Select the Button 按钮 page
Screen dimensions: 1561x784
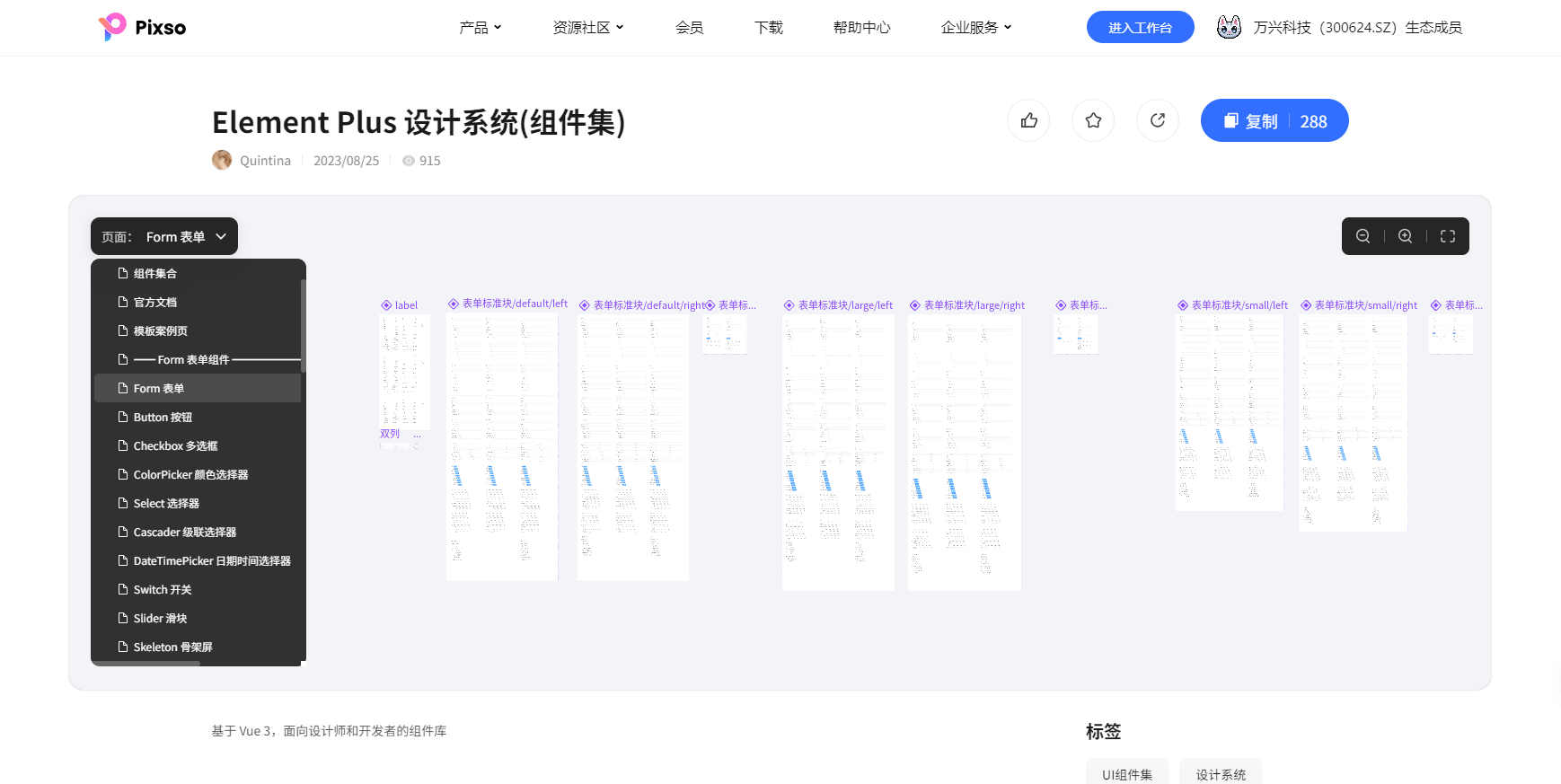tap(163, 418)
